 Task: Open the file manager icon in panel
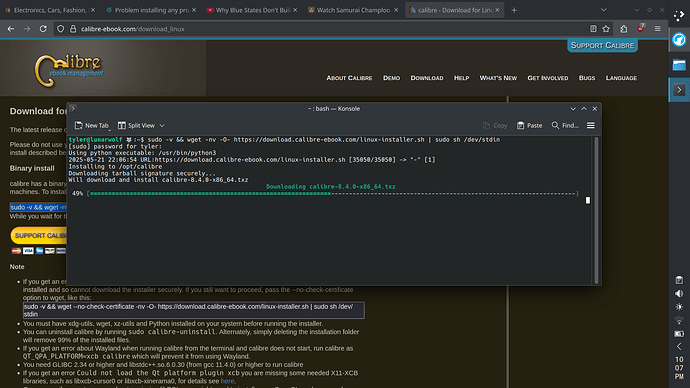click(679, 65)
